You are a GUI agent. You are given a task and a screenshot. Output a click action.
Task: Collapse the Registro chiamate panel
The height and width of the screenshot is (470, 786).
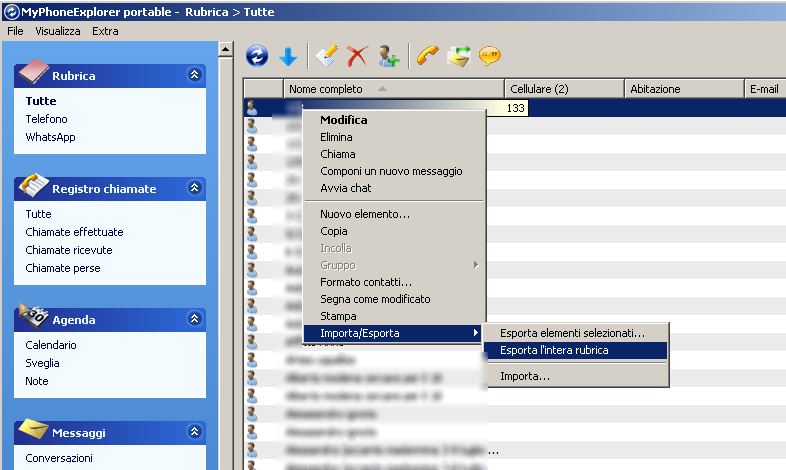(x=194, y=188)
